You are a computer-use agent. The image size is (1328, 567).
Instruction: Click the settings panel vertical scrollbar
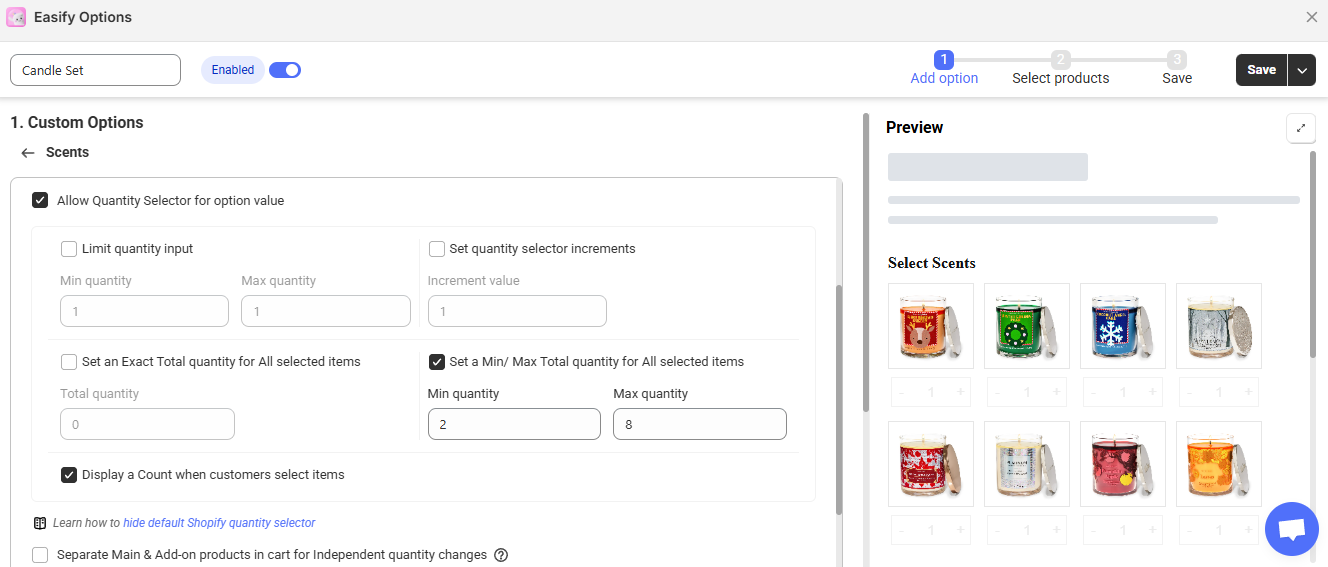point(839,400)
